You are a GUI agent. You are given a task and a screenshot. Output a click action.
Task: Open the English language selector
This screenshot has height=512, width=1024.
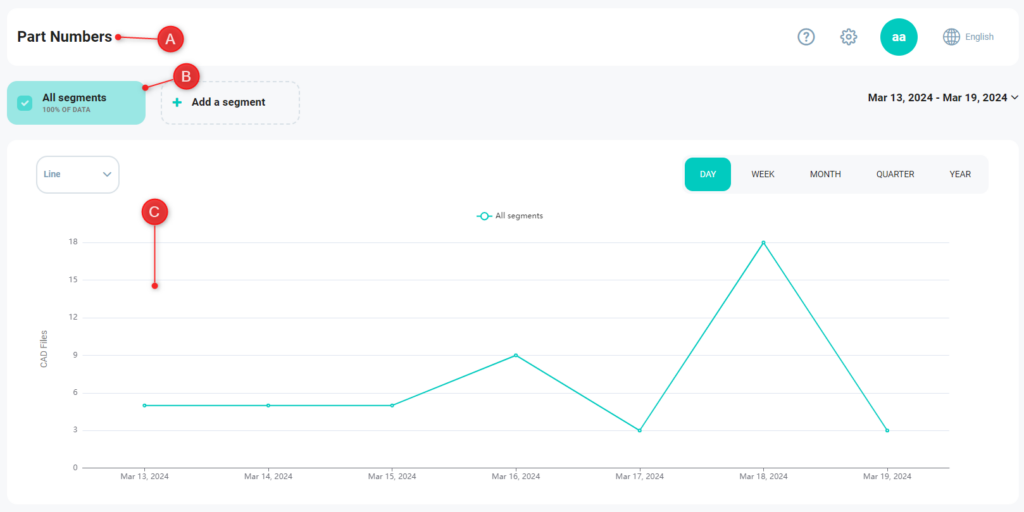pos(979,37)
